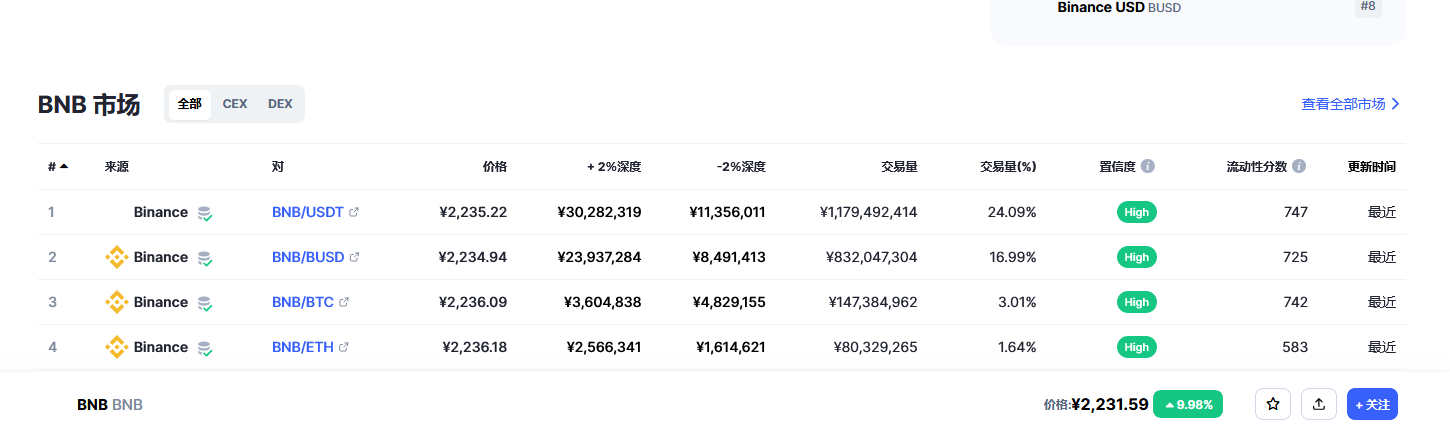Switch to the DEX tab

[280, 104]
